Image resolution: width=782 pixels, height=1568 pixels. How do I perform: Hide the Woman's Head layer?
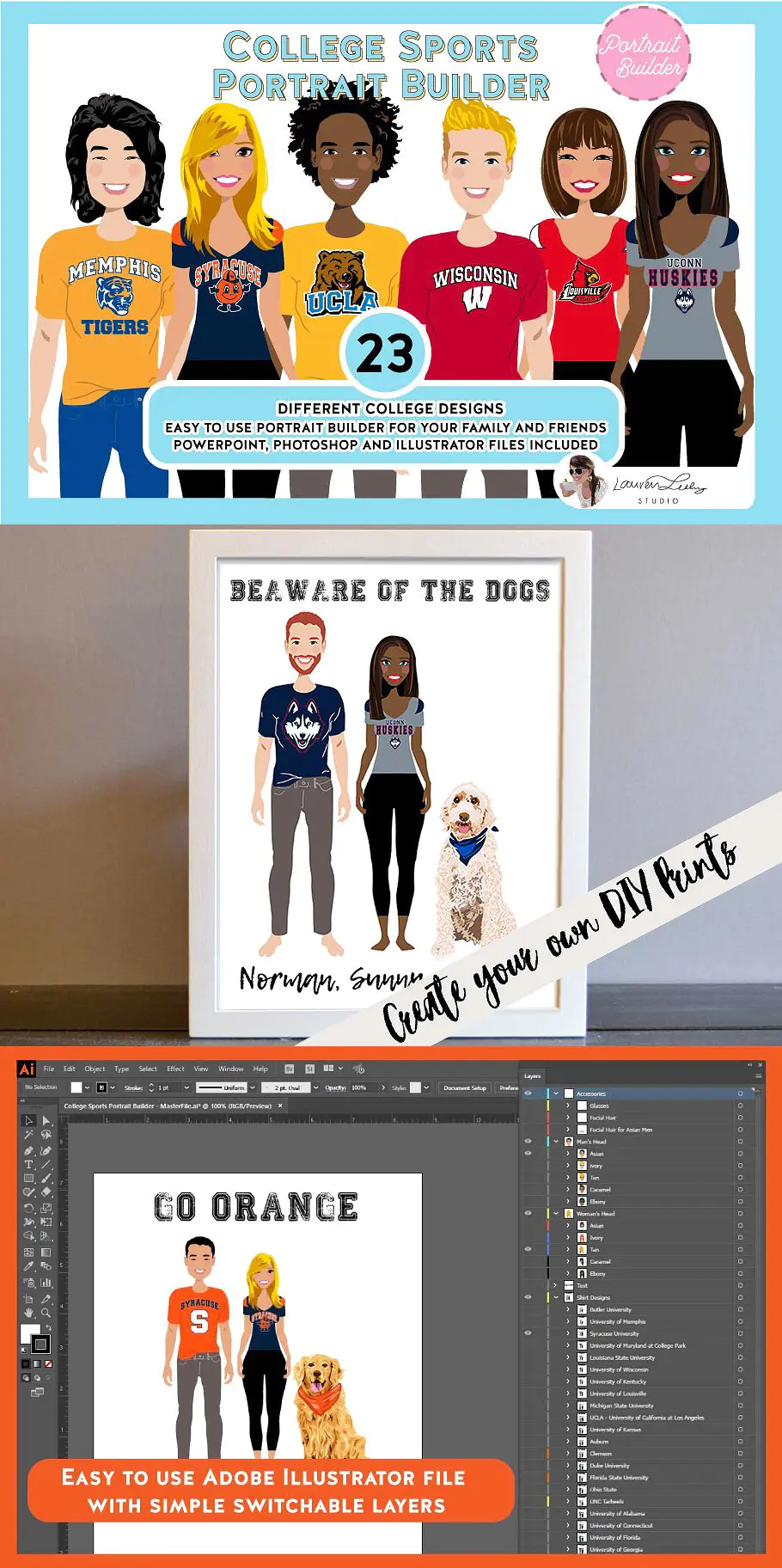(x=528, y=1213)
